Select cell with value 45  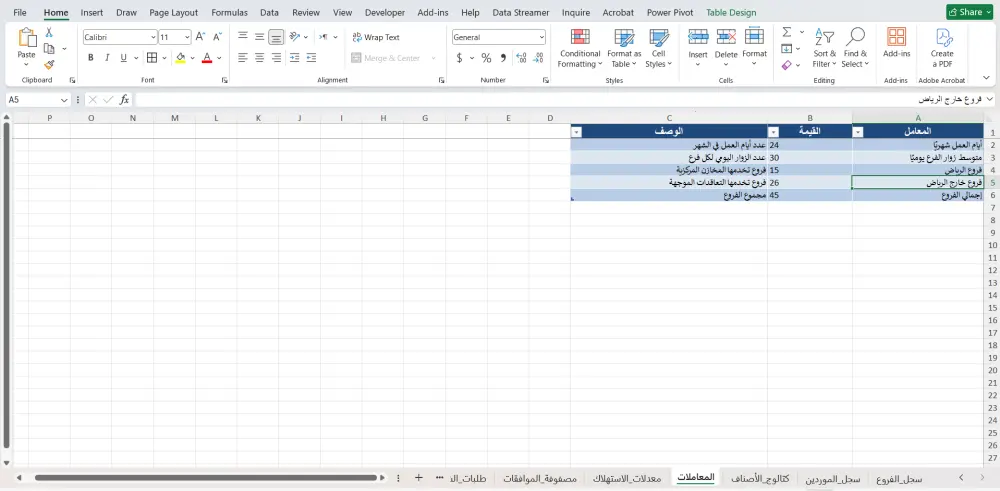pyautogui.click(x=810, y=195)
